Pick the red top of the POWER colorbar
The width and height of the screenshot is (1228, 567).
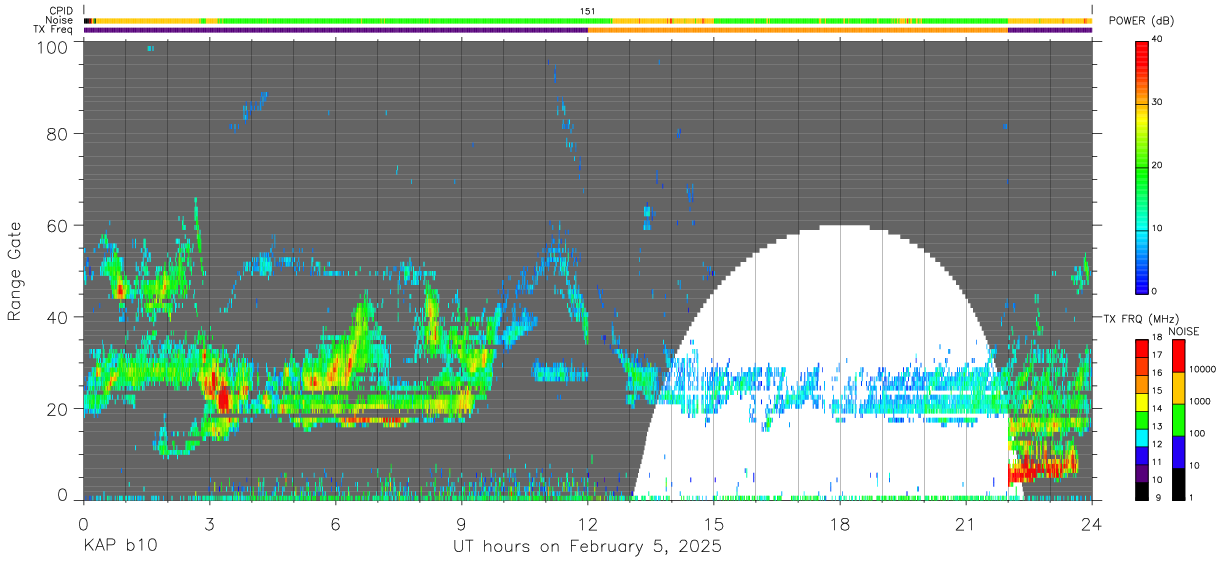[x=1141, y=48]
